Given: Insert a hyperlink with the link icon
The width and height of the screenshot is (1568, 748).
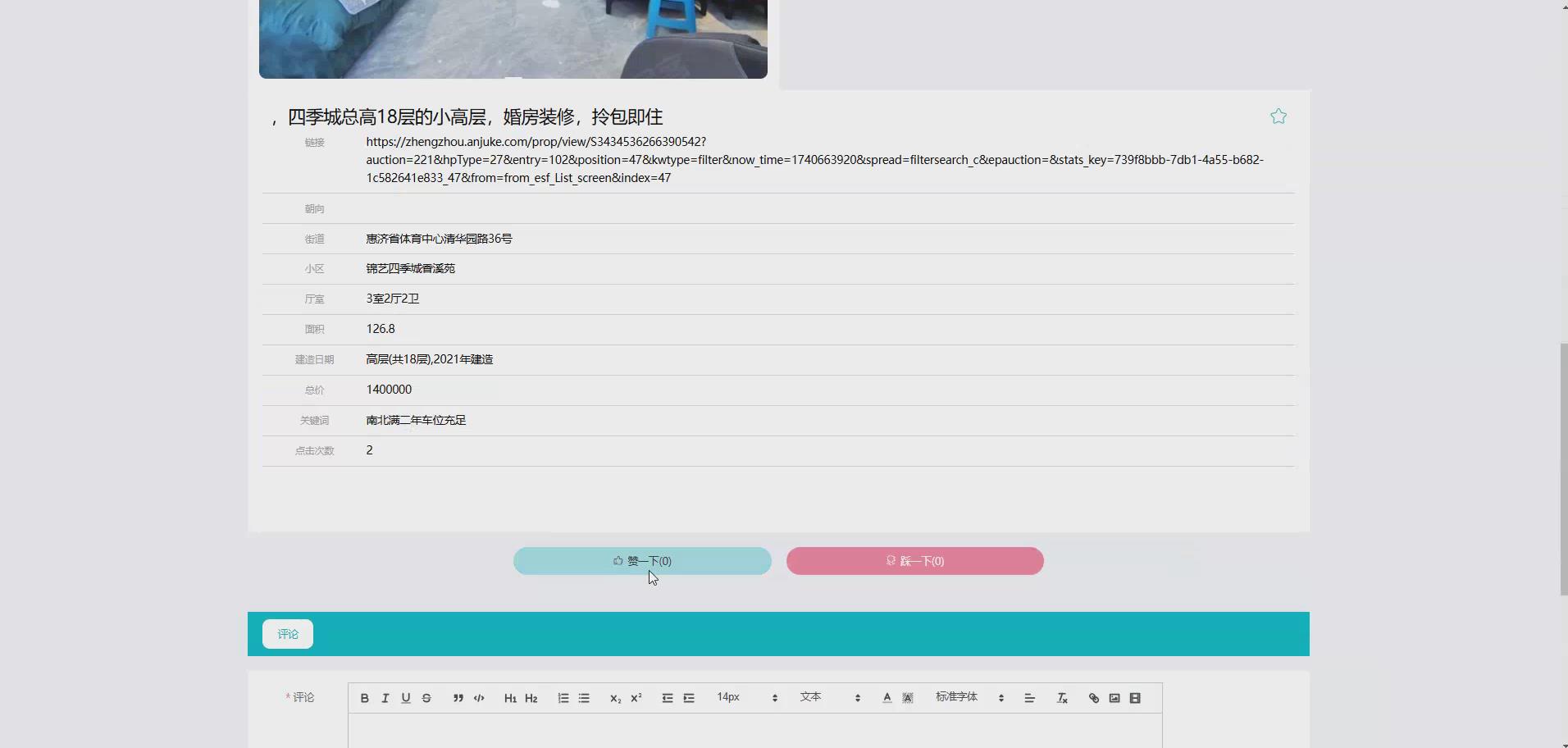Looking at the screenshot, I should point(1093,698).
